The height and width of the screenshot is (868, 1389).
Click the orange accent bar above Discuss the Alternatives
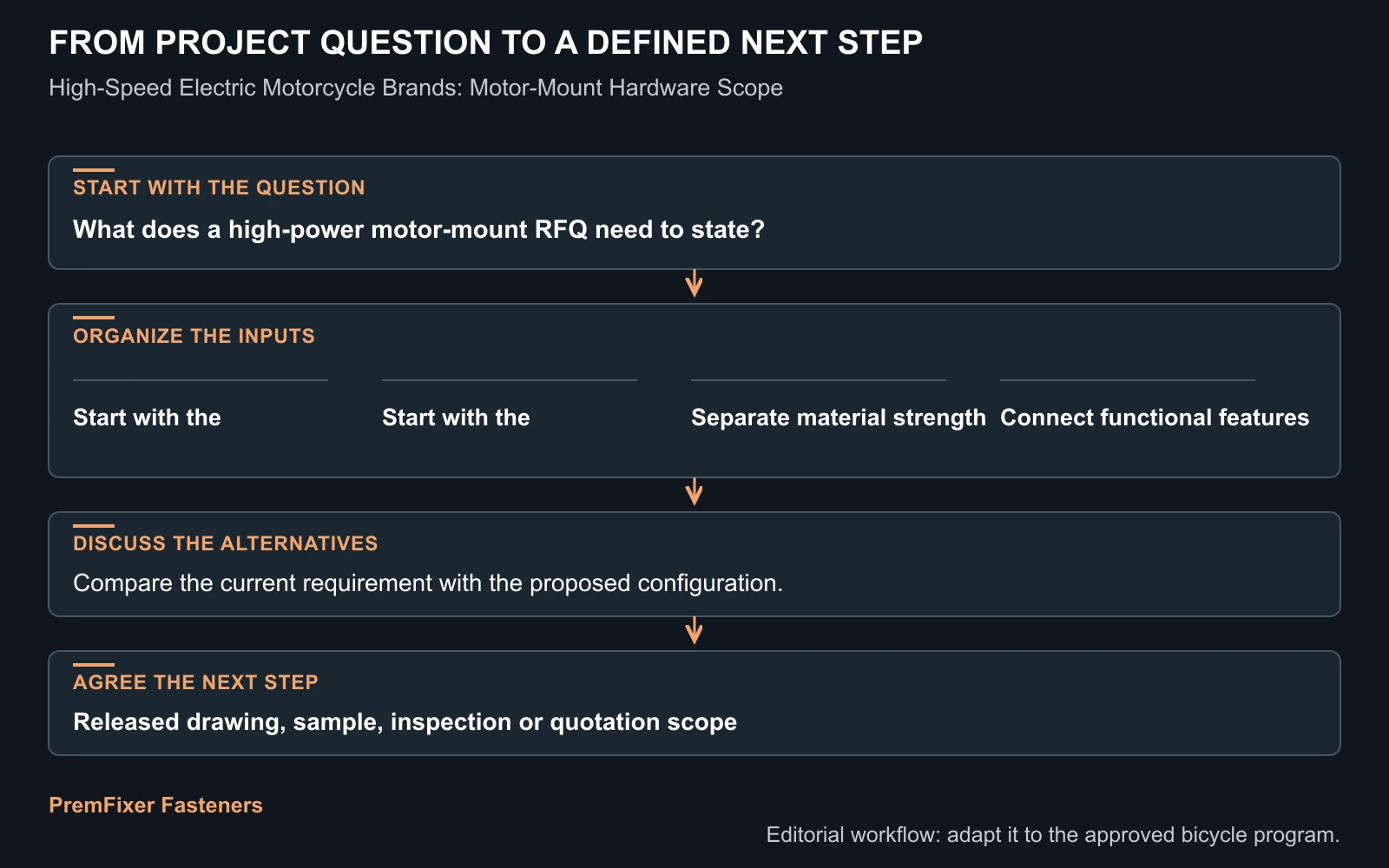[x=94, y=526]
